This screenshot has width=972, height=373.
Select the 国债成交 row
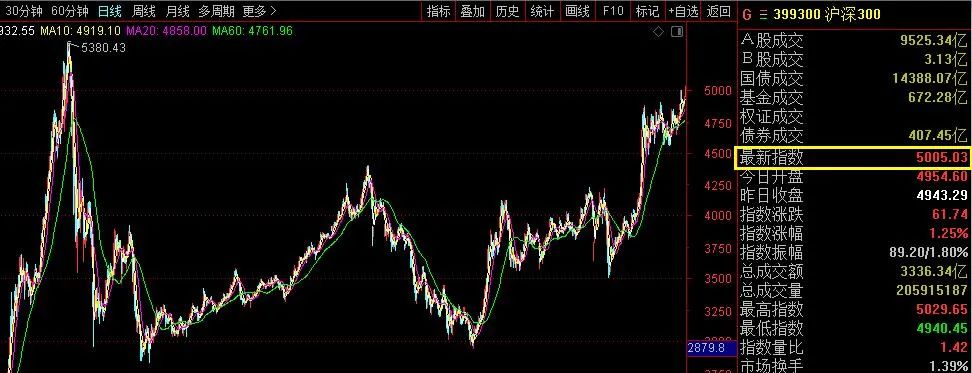pyautogui.click(x=854, y=78)
